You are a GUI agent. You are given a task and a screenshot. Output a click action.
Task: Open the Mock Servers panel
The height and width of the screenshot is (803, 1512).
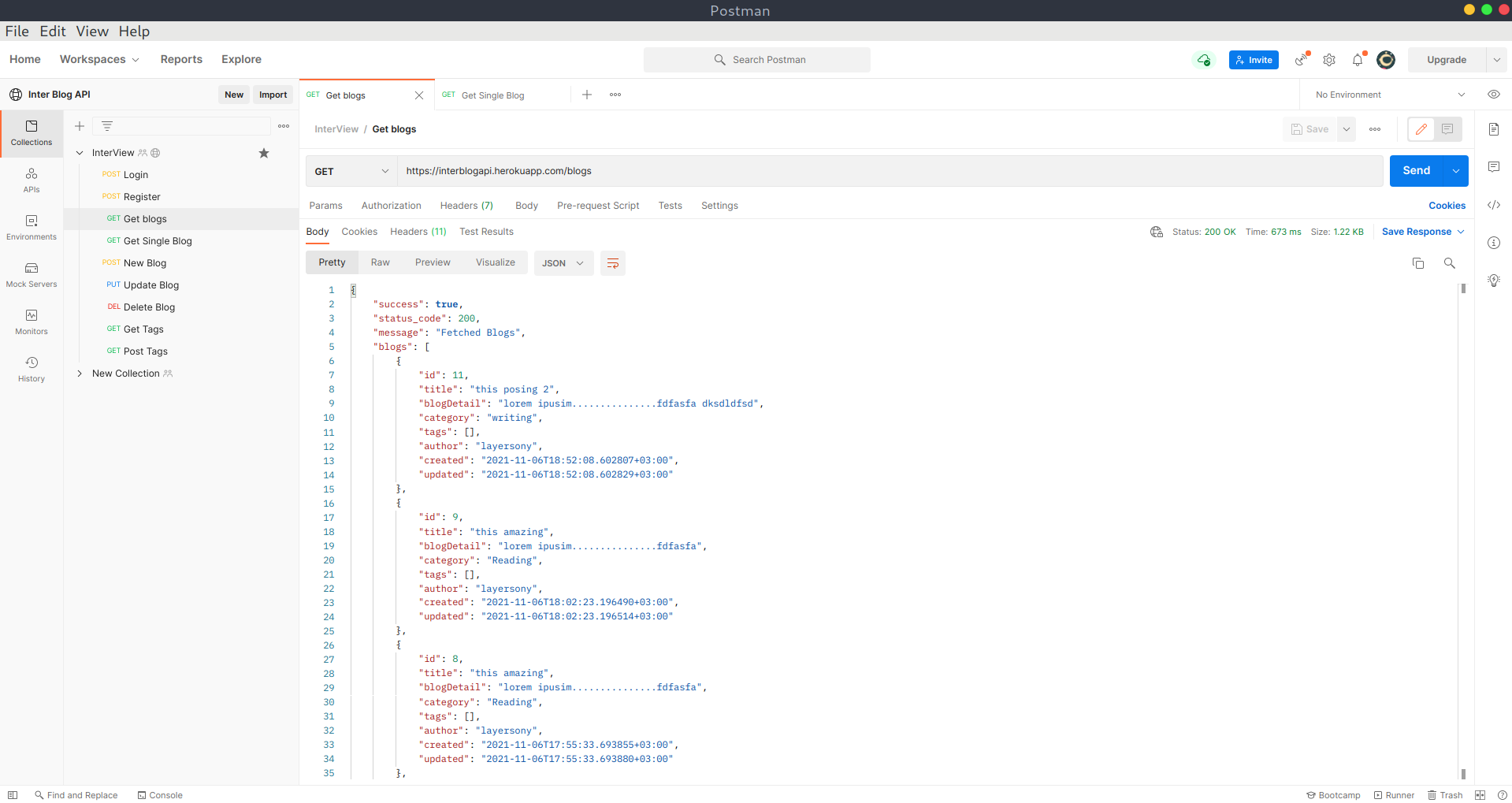[x=32, y=275]
